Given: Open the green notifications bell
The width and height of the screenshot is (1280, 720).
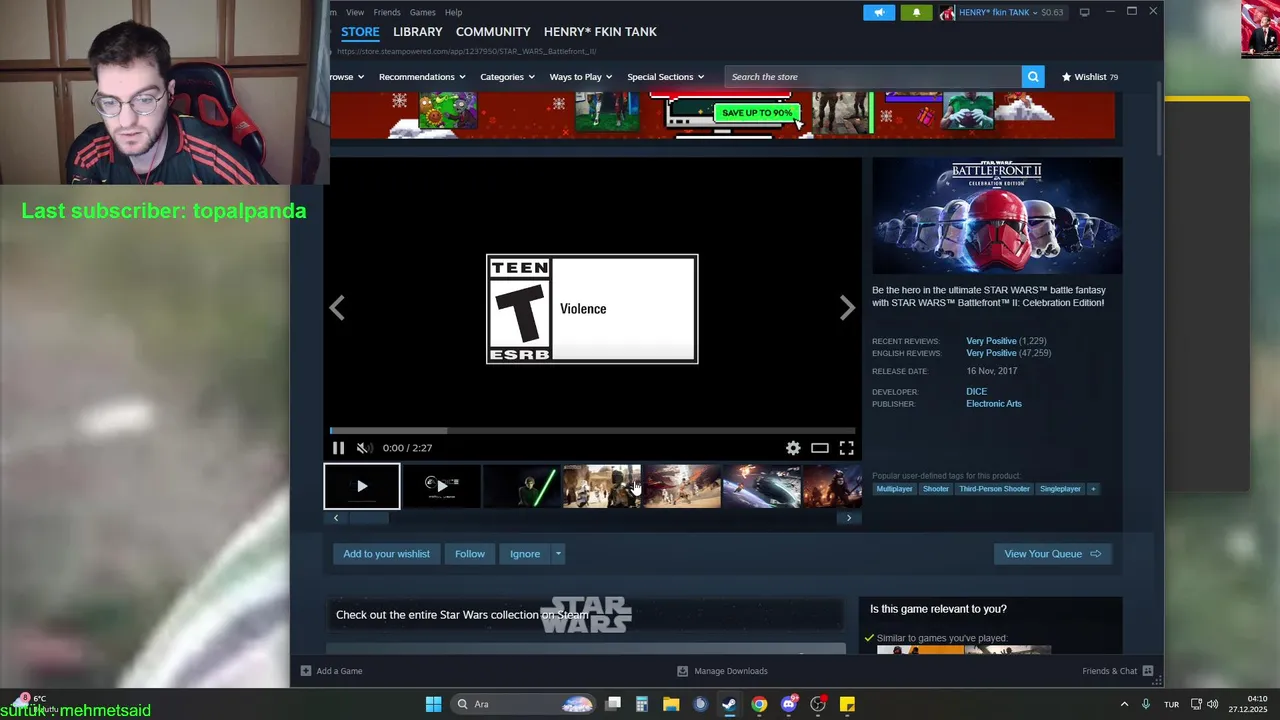Looking at the screenshot, I should [916, 12].
